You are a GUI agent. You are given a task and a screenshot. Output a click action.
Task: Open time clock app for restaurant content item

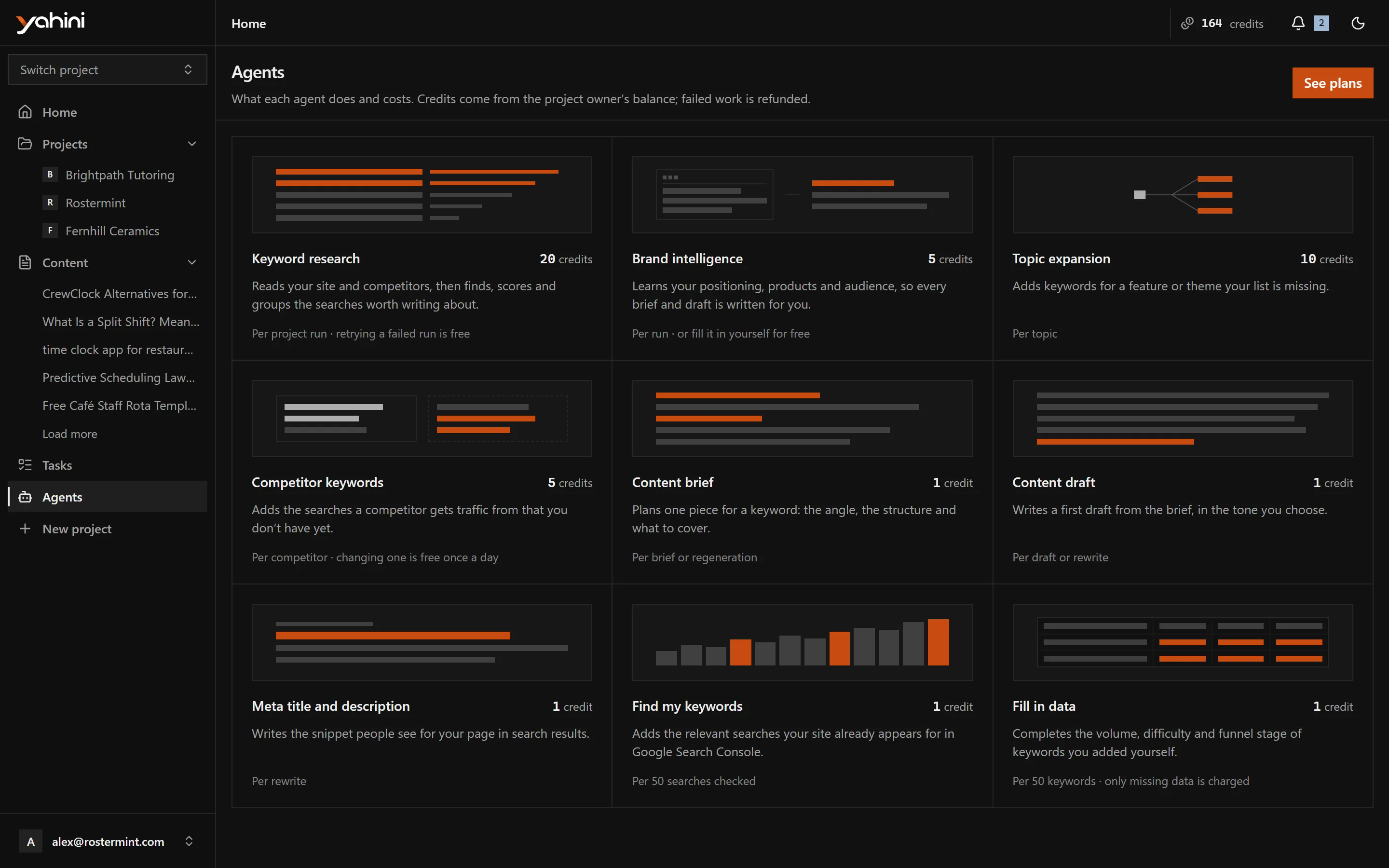[x=118, y=350]
